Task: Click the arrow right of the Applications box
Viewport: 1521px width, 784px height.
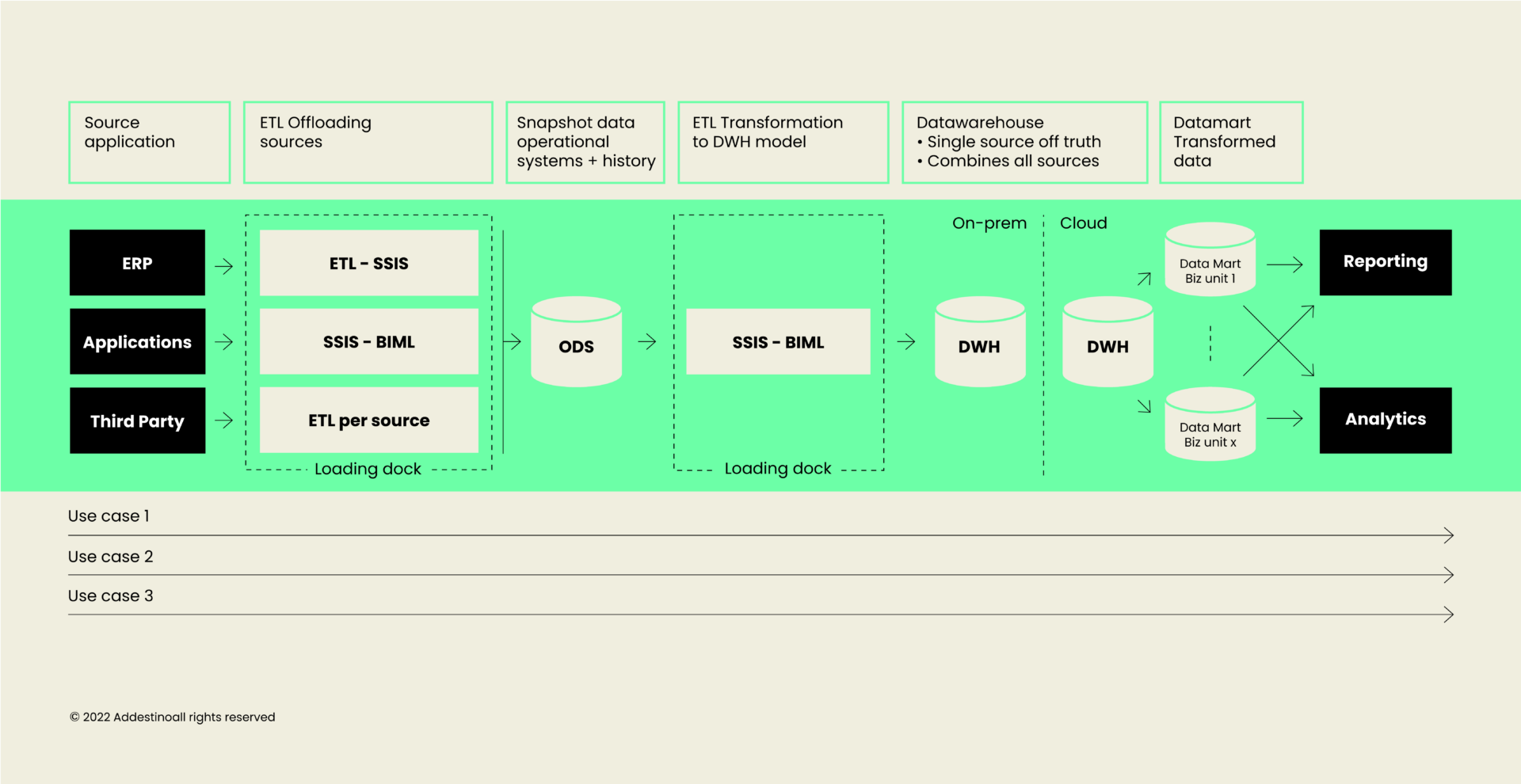Action: click(x=224, y=342)
